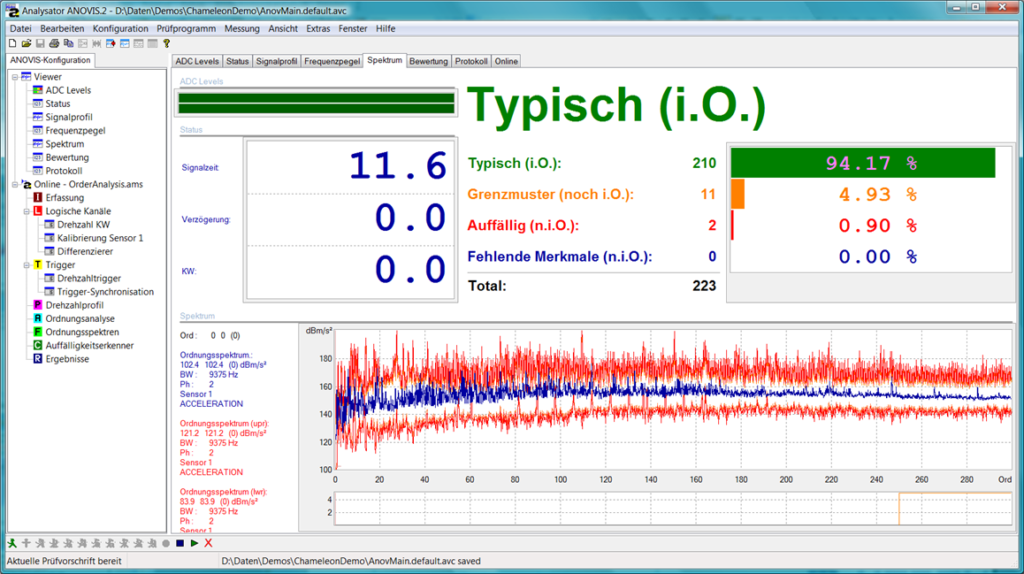Click the green 94.17 % progress bar
This screenshot has height=574, width=1024.
[x=863, y=163]
